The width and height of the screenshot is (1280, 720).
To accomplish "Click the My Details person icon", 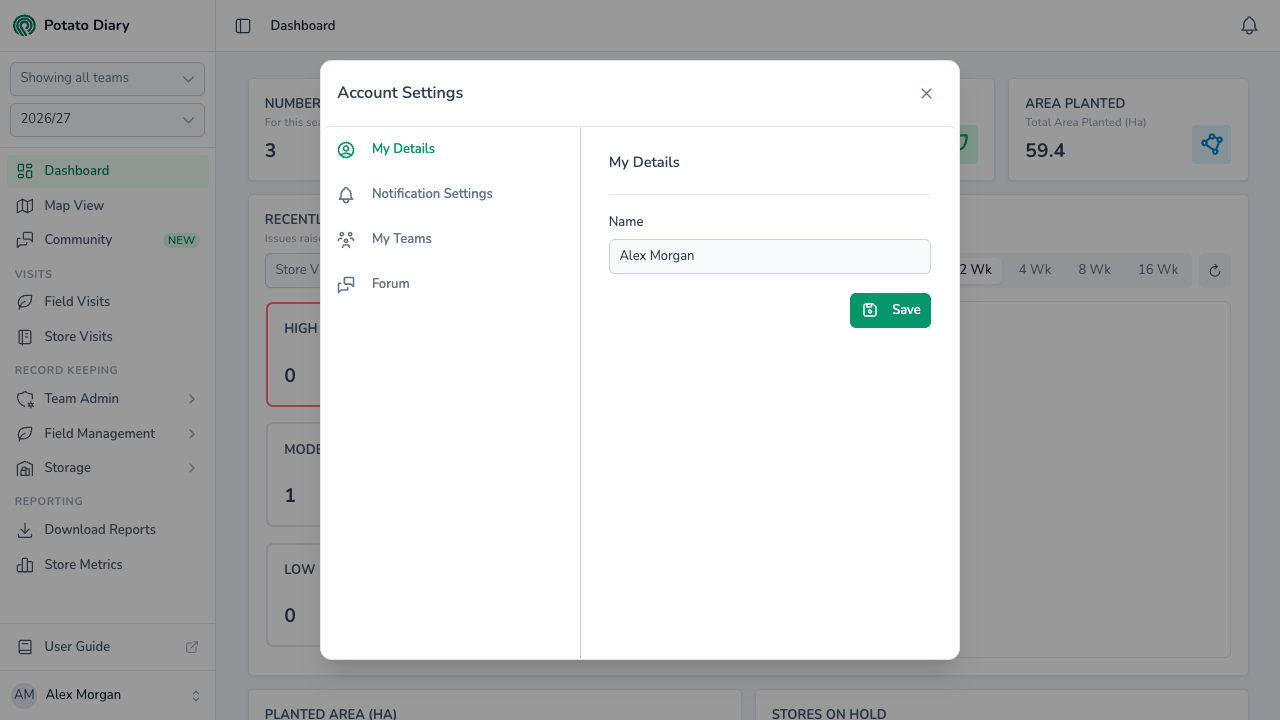I will pos(346,149).
